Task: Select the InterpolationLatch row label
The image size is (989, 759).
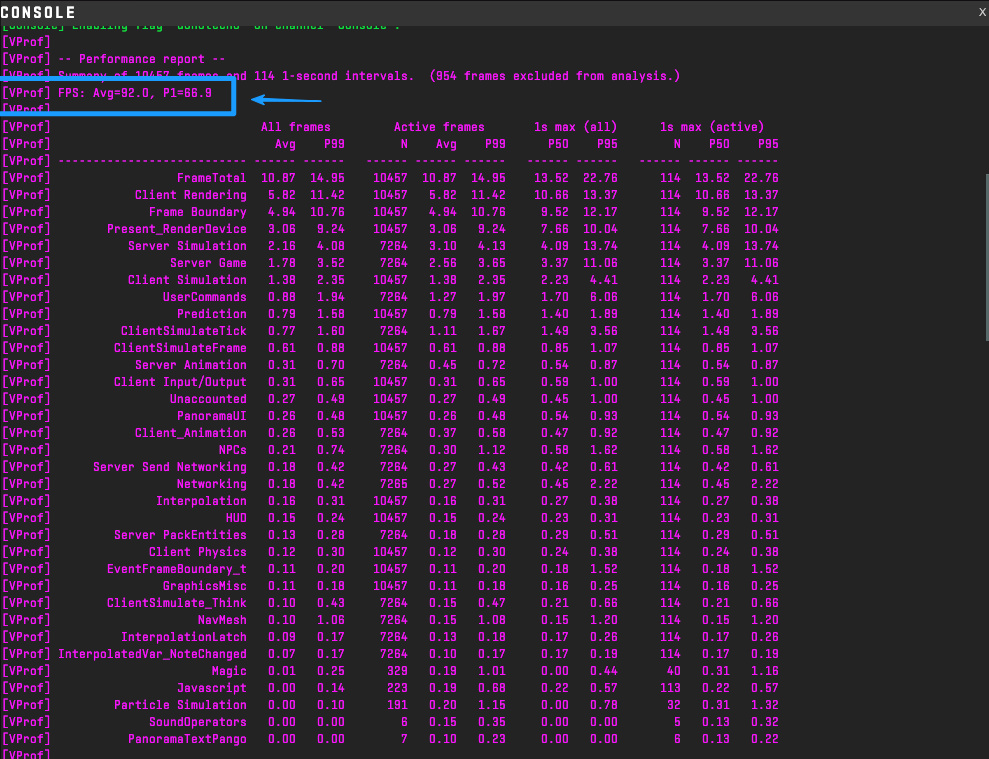Action: click(x=184, y=638)
